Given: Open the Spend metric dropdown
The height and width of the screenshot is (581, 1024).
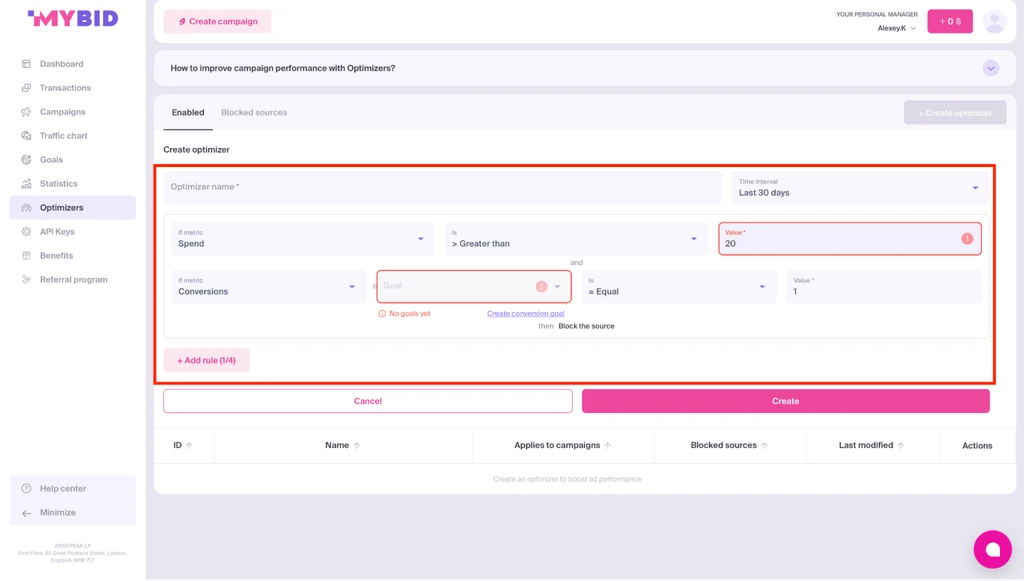Looking at the screenshot, I should click(302, 238).
